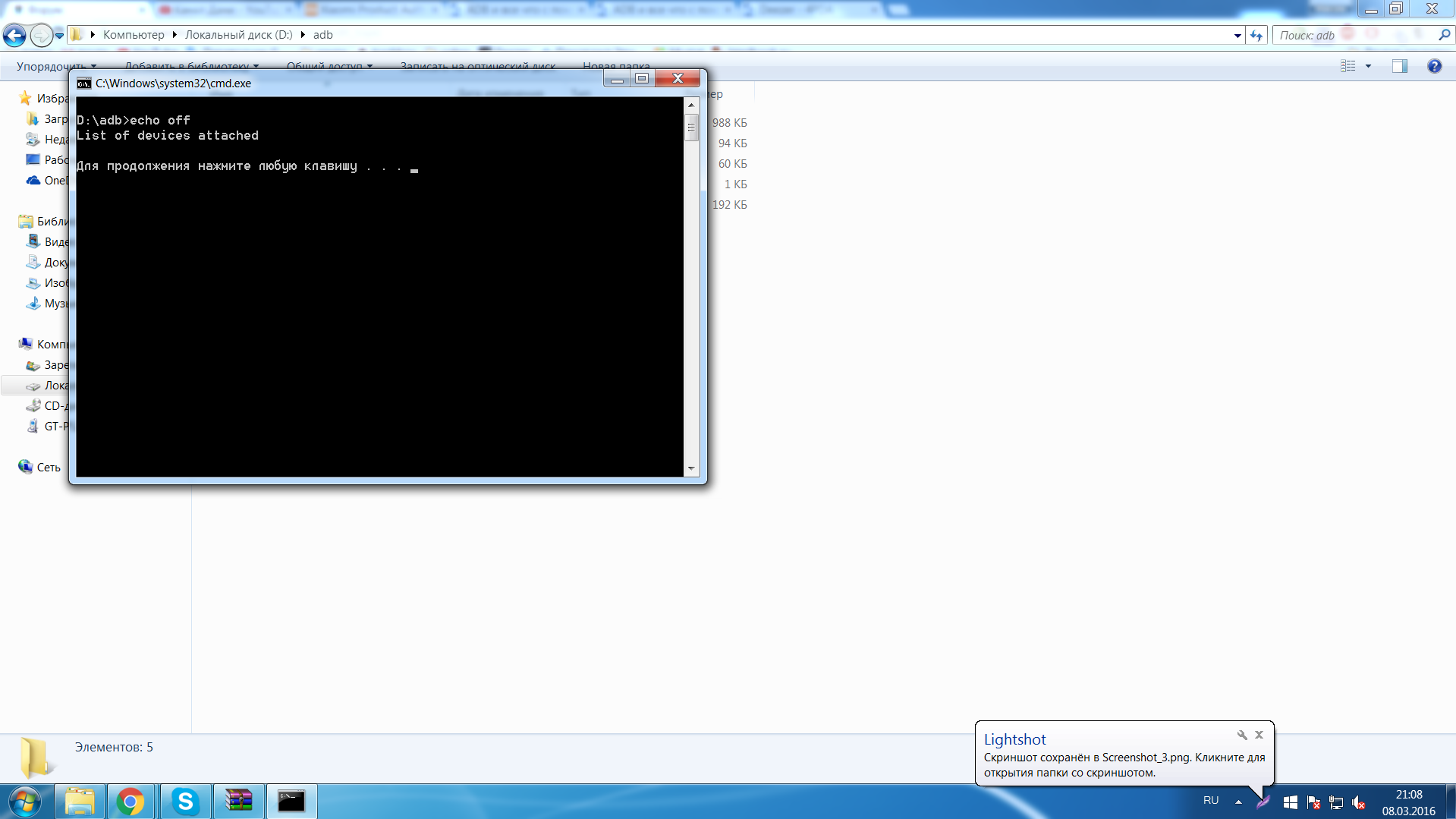This screenshot has width=1456, height=819.
Task: Open the view options dropdown arrow
Action: point(1369,66)
